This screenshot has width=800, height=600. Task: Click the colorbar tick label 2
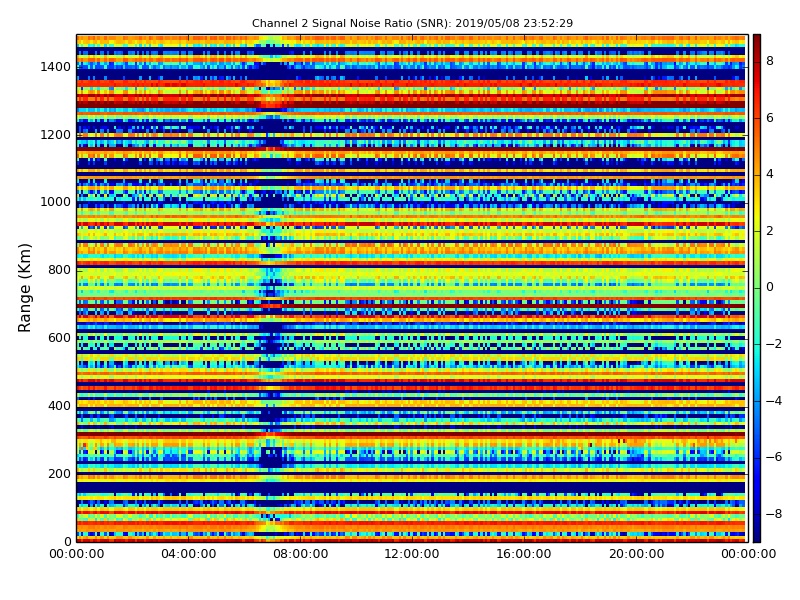tap(770, 231)
